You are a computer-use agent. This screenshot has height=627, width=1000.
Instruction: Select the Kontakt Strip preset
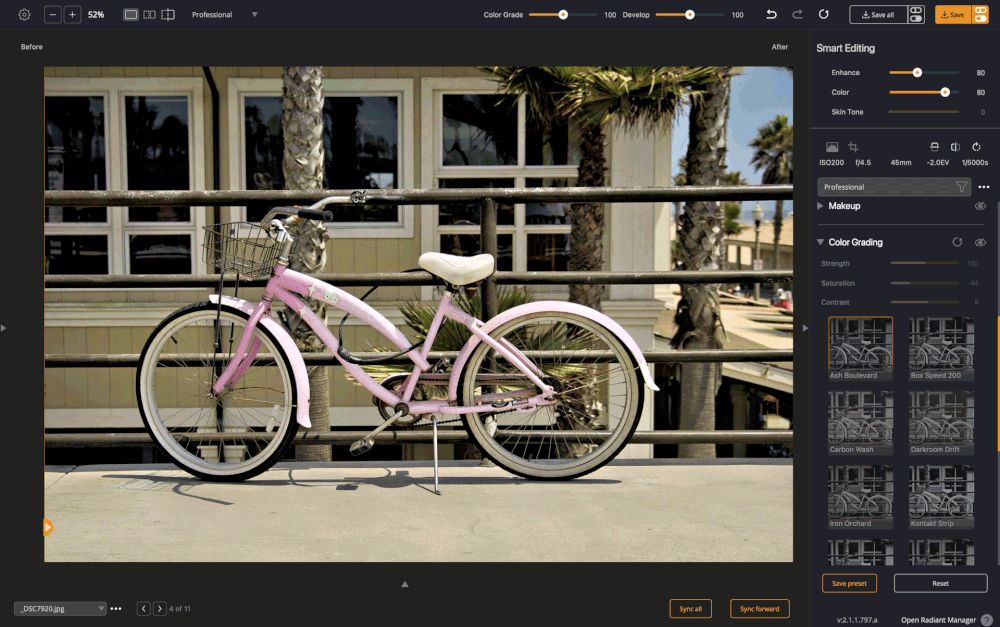click(x=941, y=497)
